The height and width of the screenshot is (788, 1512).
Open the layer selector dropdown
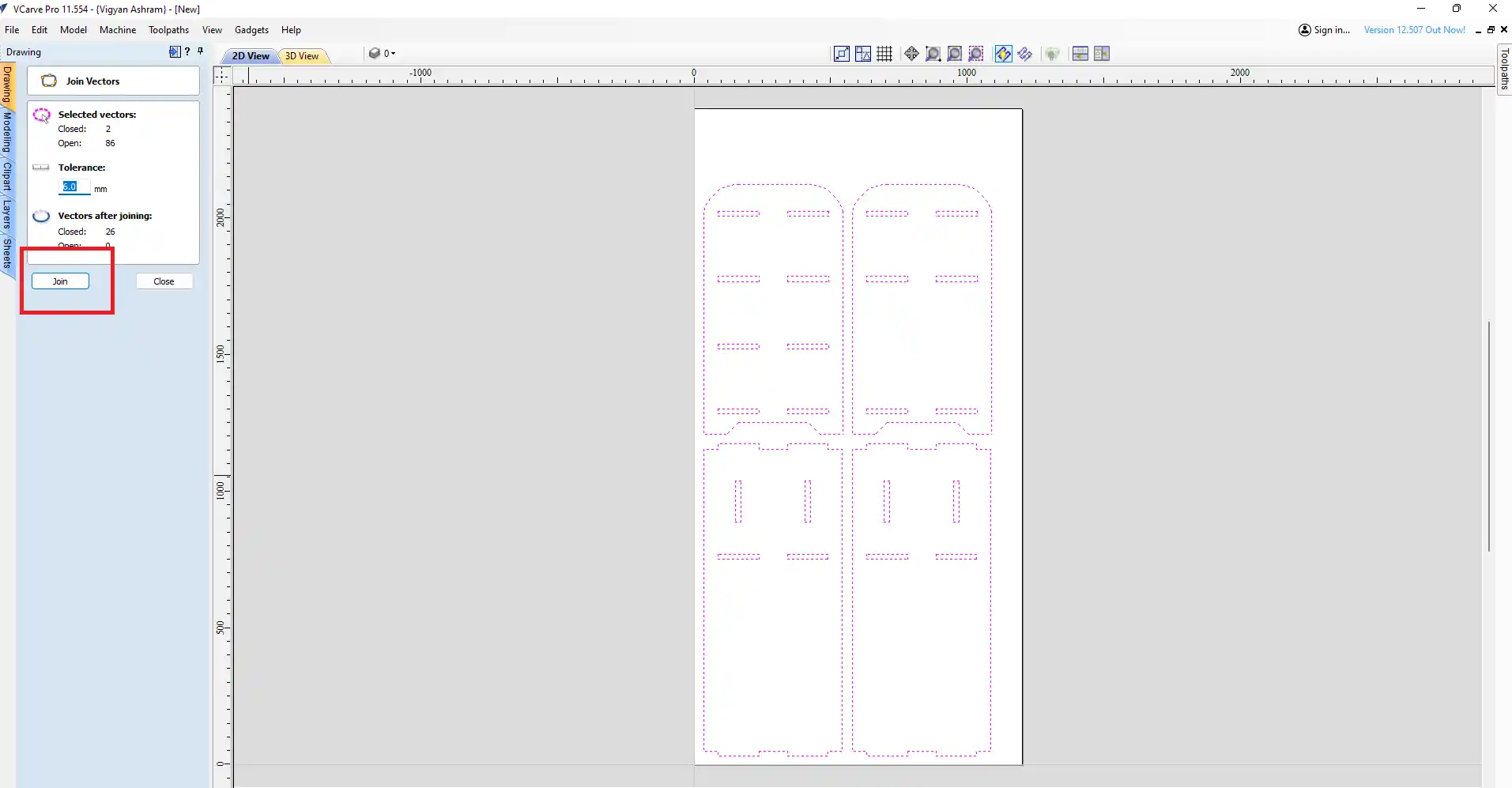coord(383,54)
